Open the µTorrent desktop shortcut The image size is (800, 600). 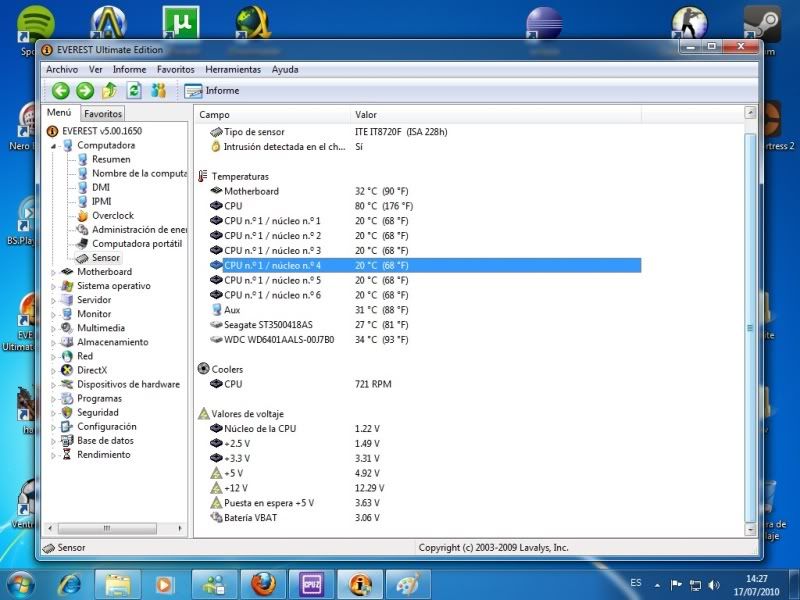(x=181, y=23)
